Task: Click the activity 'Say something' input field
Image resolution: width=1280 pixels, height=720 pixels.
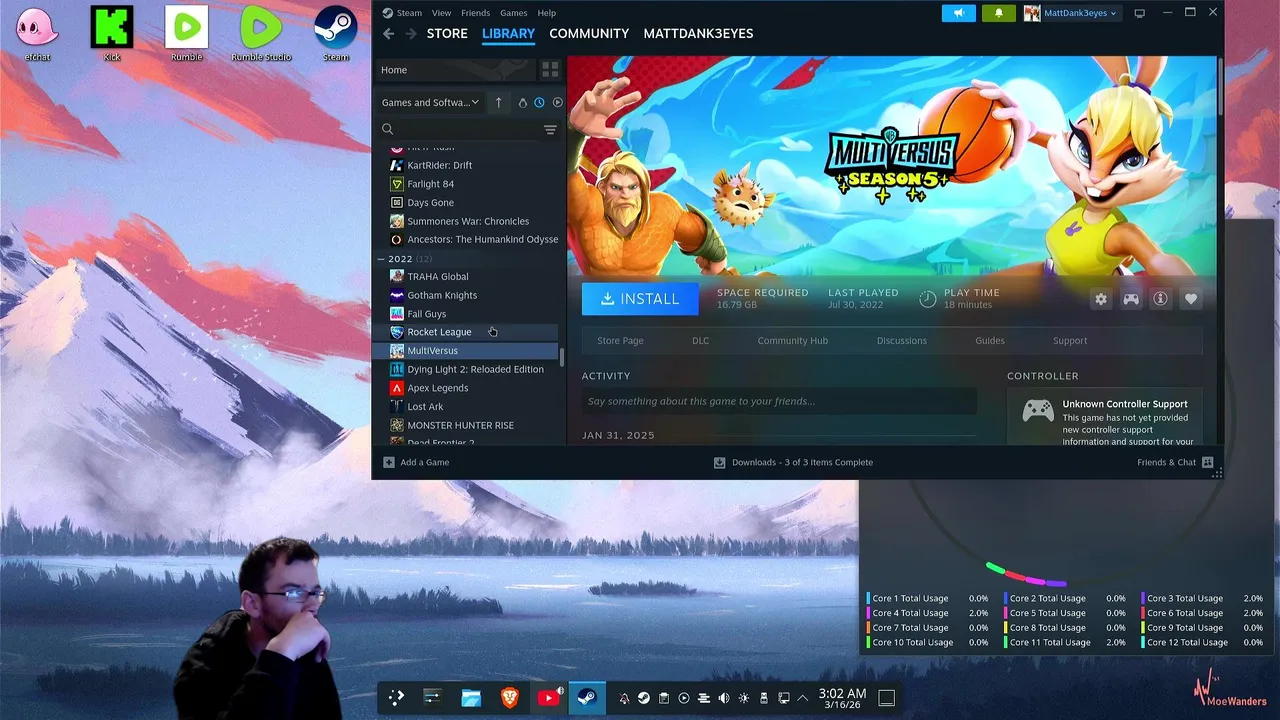Action: pos(779,401)
